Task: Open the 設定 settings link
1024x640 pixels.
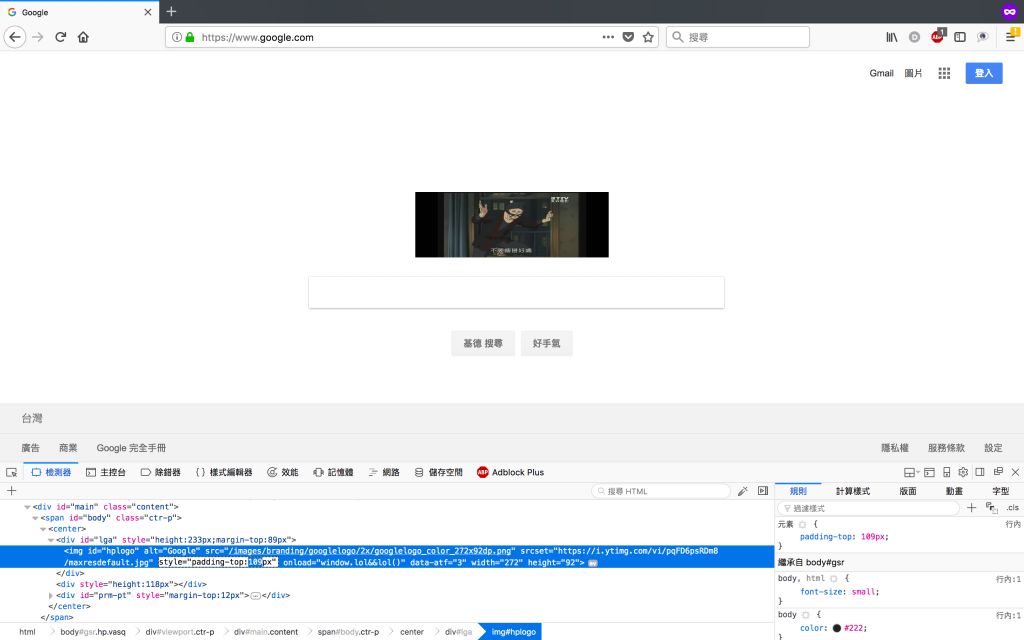Action: pyautogui.click(x=993, y=448)
